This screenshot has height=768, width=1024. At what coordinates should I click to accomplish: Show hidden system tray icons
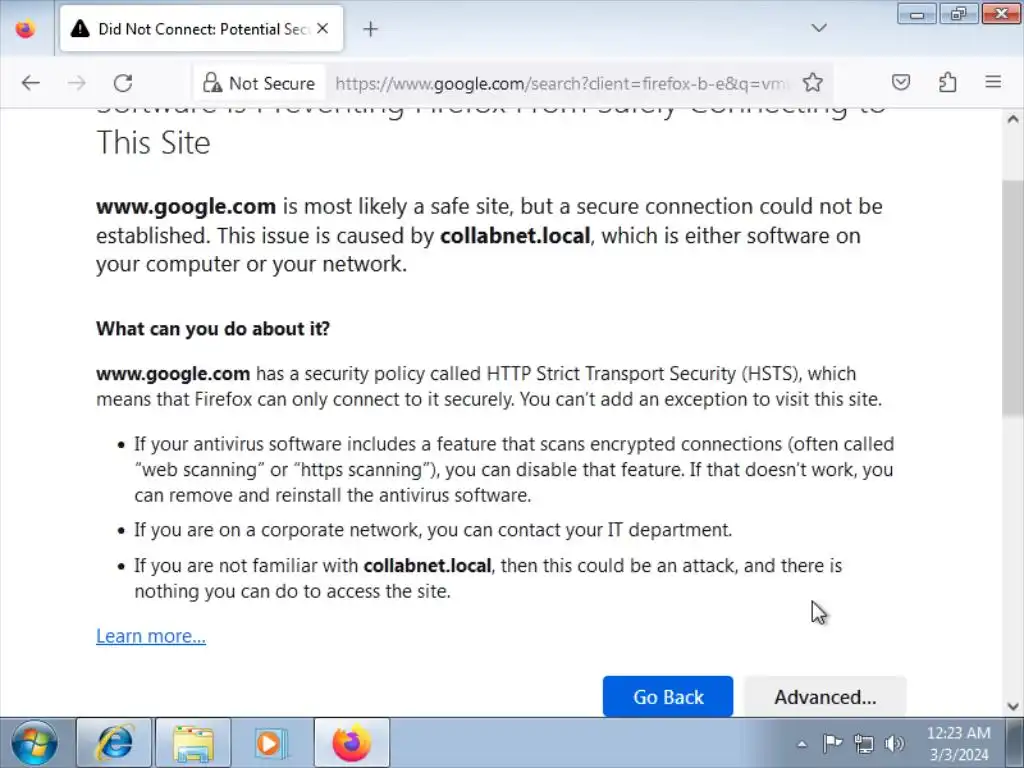coord(801,744)
